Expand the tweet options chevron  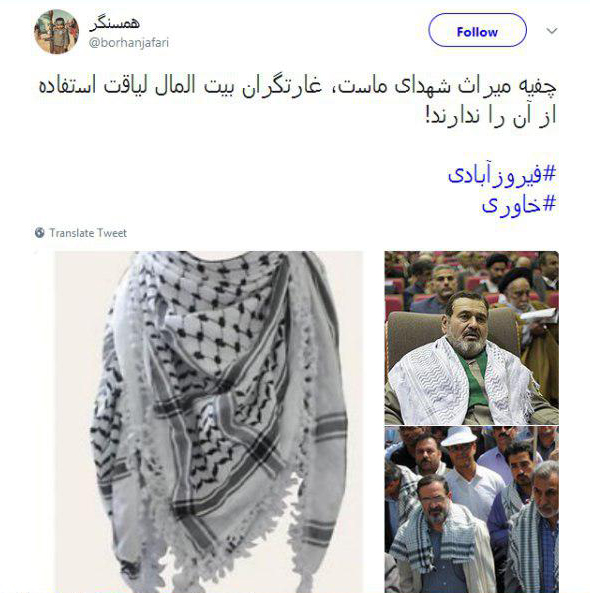(x=552, y=31)
